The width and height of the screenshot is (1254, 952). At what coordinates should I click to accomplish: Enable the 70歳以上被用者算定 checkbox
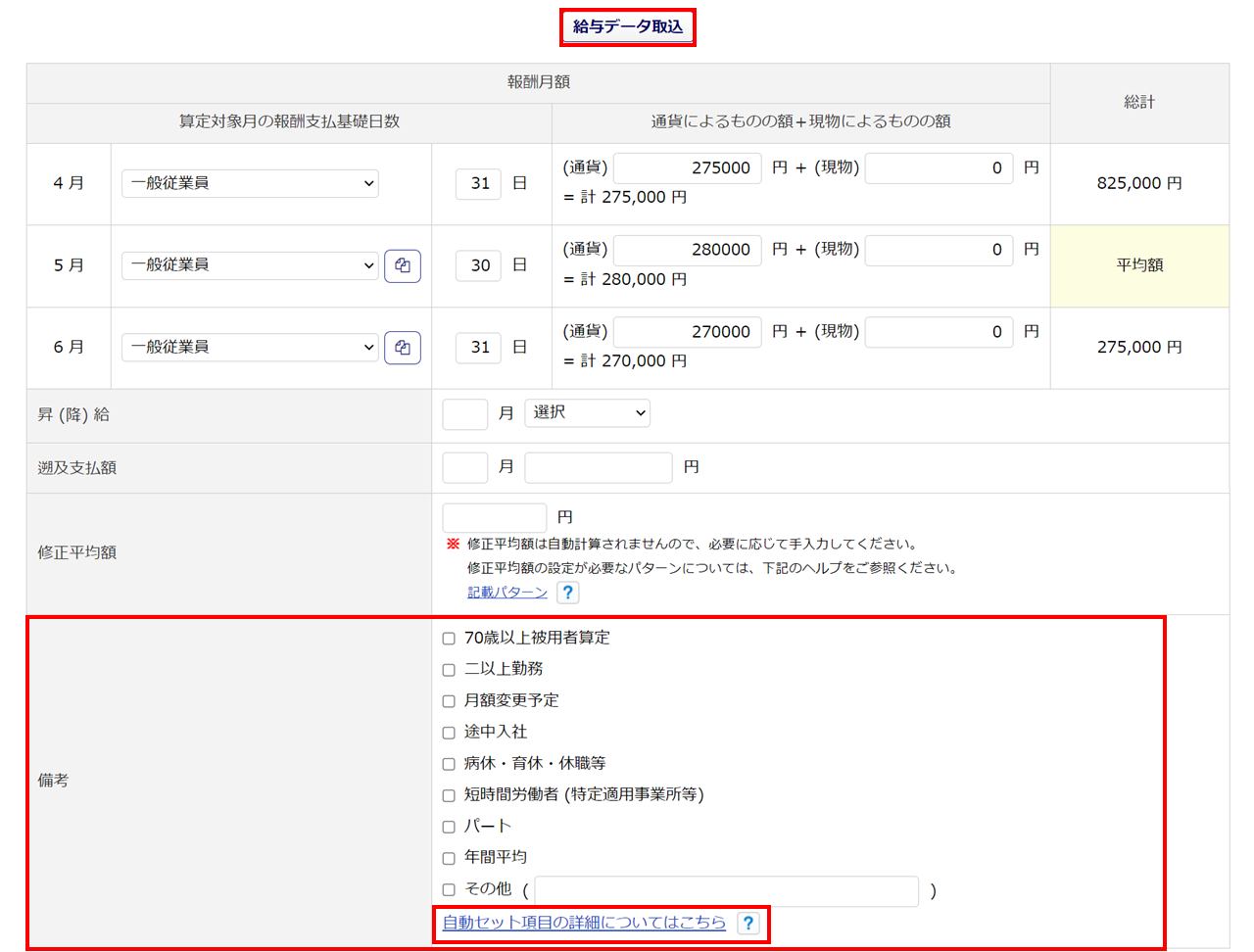[x=449, y=639]
